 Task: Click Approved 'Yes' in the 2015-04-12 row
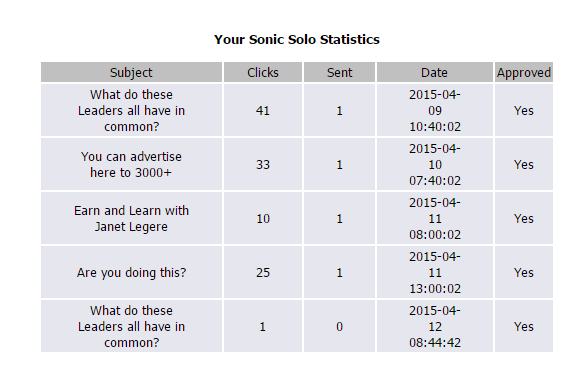pos(524,327)
